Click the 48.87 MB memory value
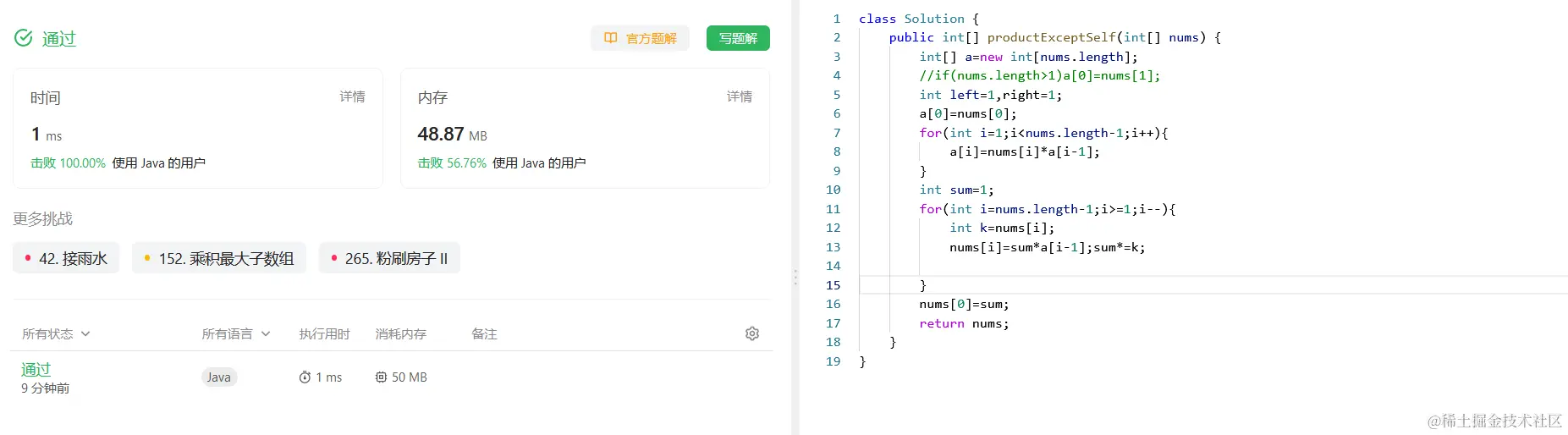Image resolution: width=1568 pixels, height=435 pixels. [452, 135]
